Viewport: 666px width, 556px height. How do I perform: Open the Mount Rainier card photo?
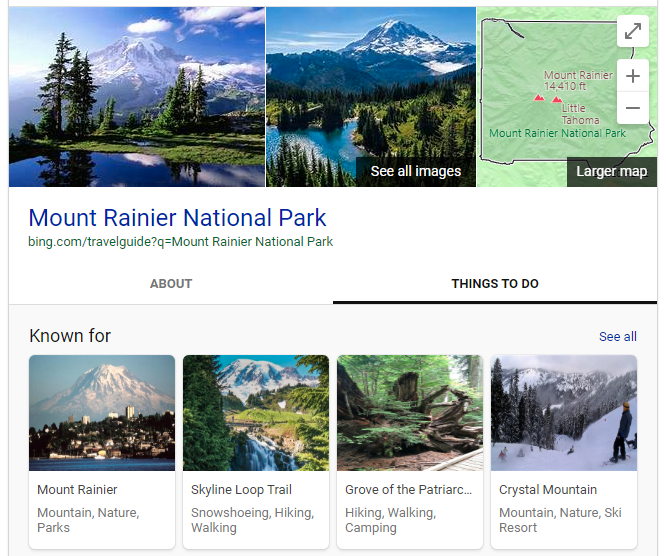(x=102, y=413)
